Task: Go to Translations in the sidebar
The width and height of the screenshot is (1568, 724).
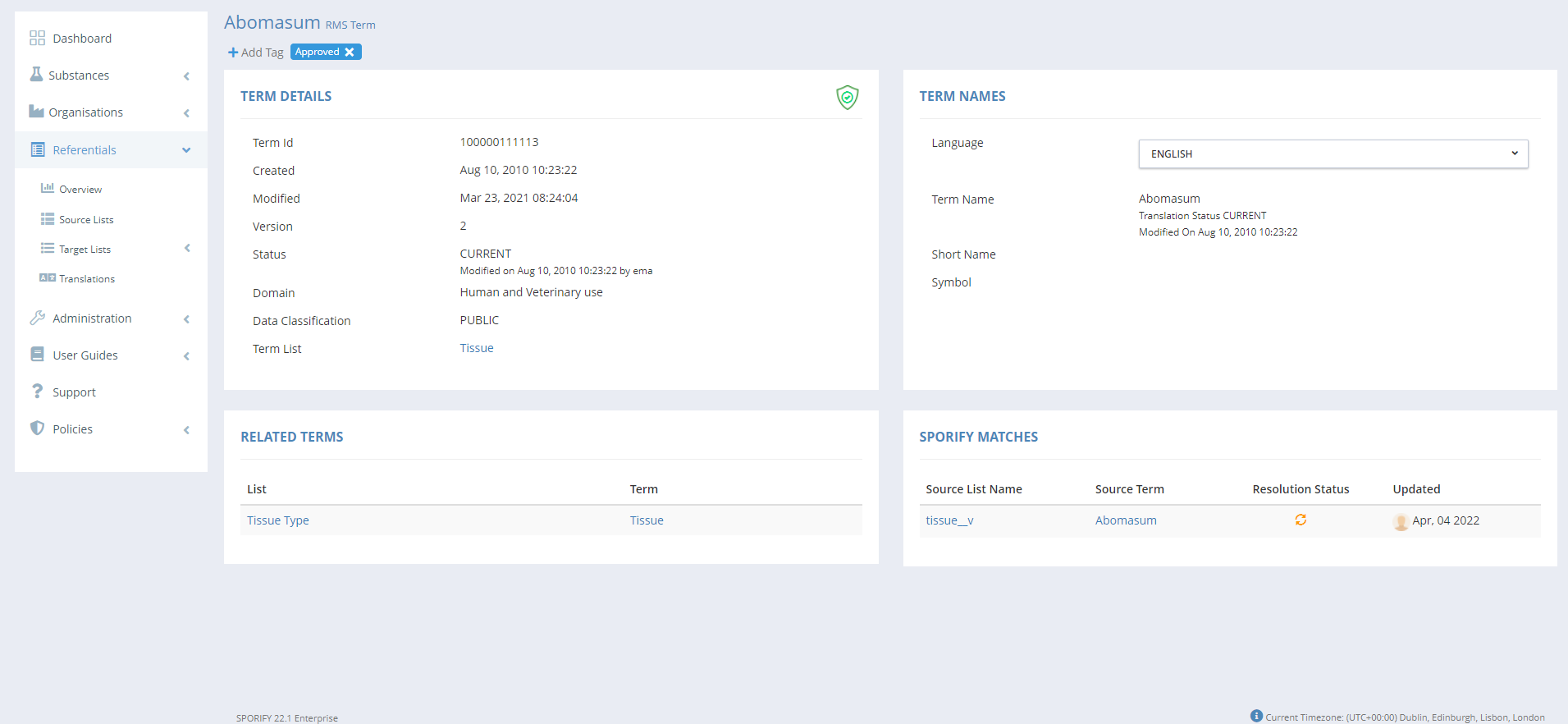Action: coord(86,279)
